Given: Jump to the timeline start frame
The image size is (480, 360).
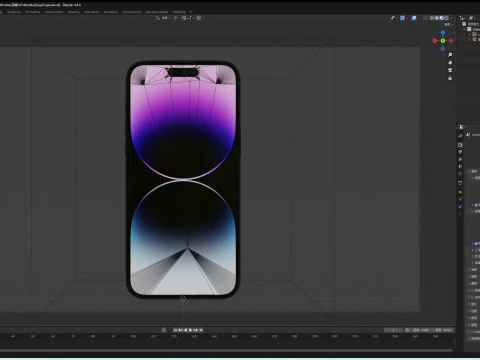Looking at the screenshot, I should pos(175,330).
